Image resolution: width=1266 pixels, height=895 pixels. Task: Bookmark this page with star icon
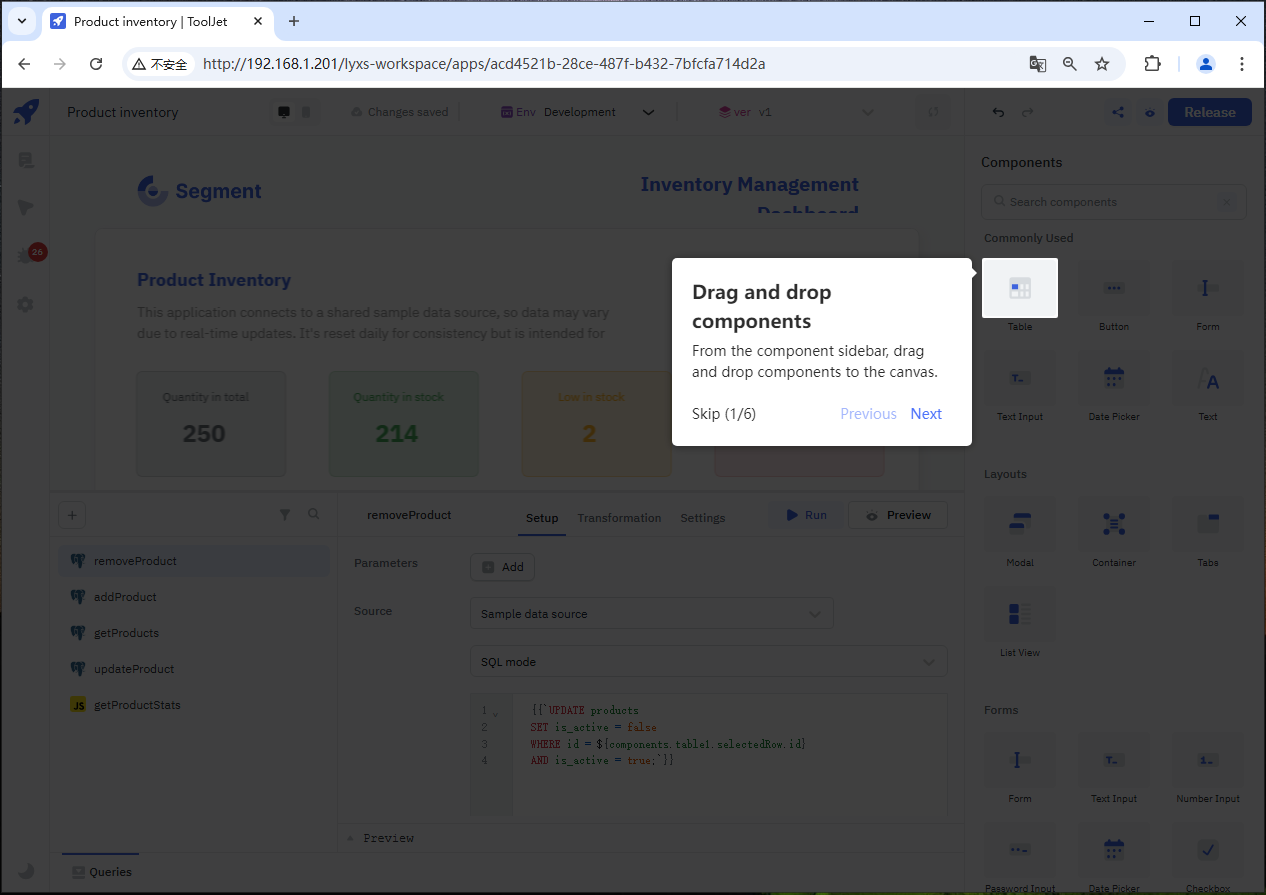[x=1102, y=64]
